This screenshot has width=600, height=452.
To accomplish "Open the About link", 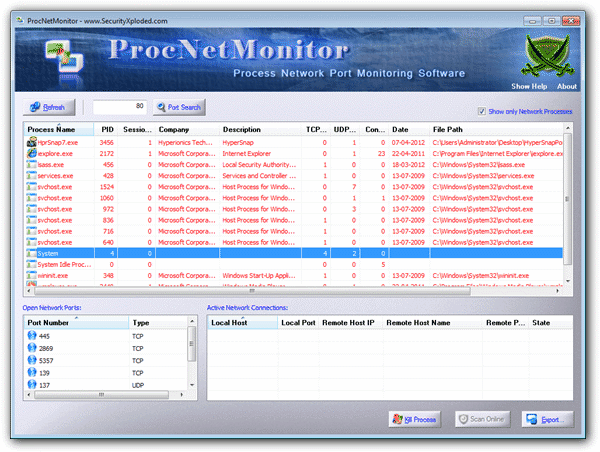I will tap(567, 86).
